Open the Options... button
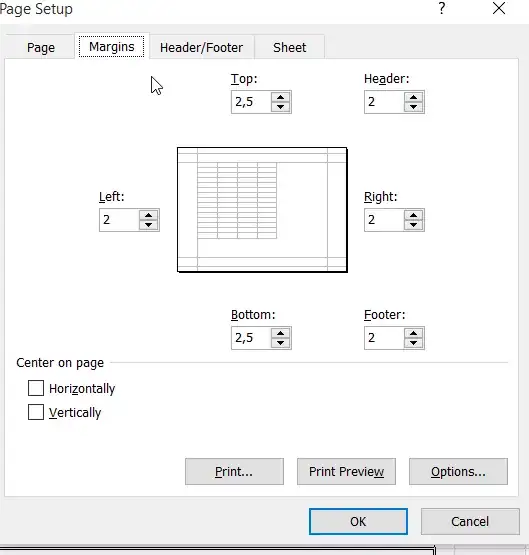The width and height of the screenshot is (529, 555). pos(458,471)
